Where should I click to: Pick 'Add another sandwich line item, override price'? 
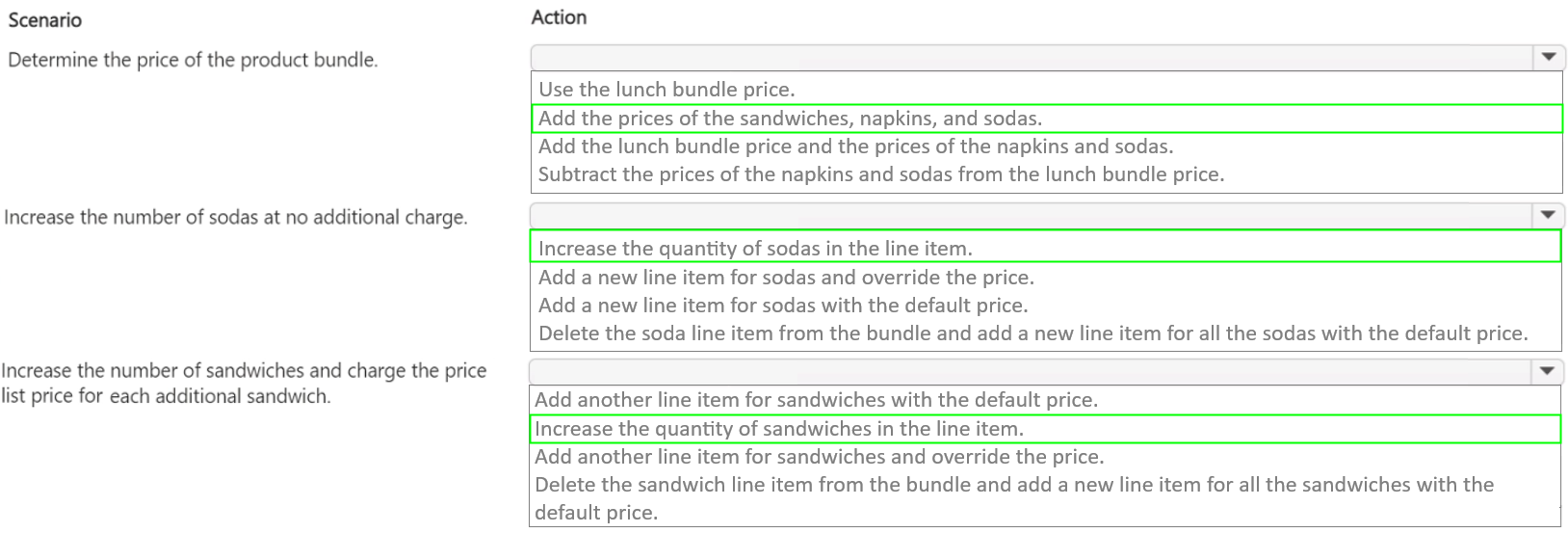819,457
